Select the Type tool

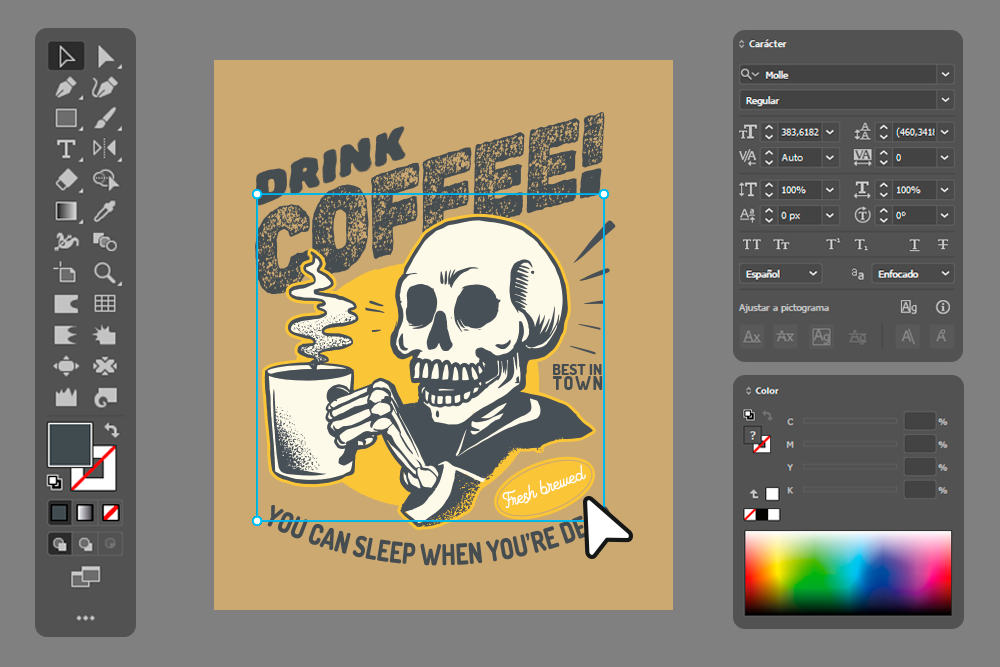(x=66, y=149)
